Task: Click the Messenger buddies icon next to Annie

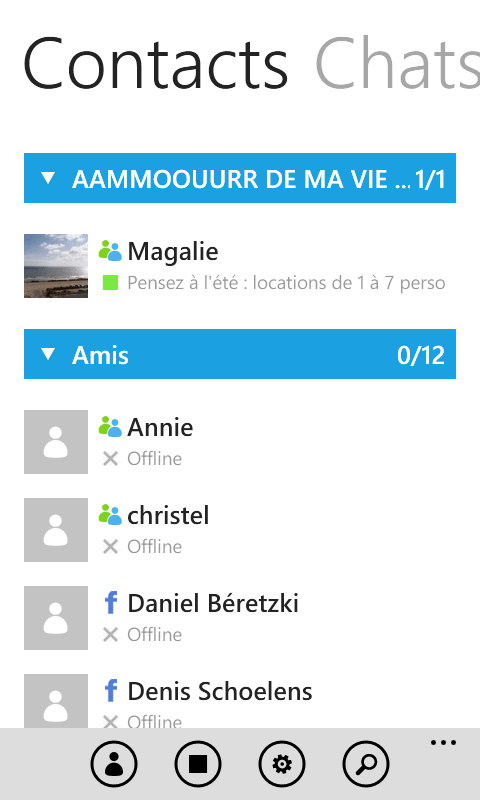Action: coord(110,427)
